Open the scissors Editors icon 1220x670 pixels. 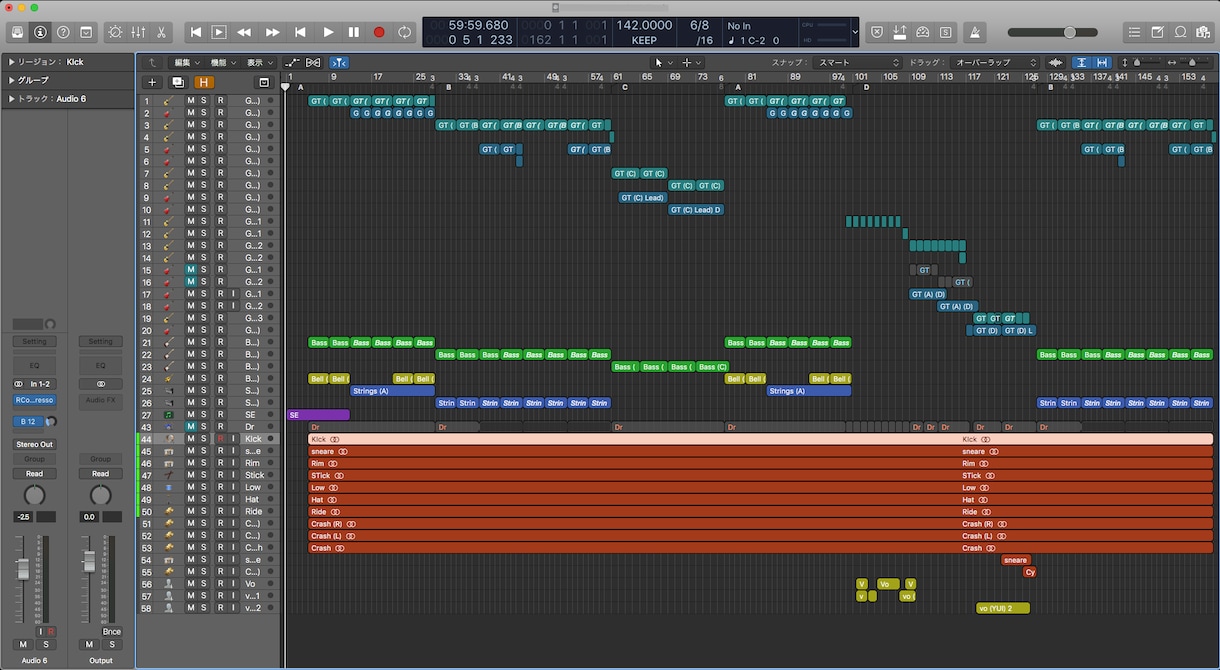tap(161, 32)
